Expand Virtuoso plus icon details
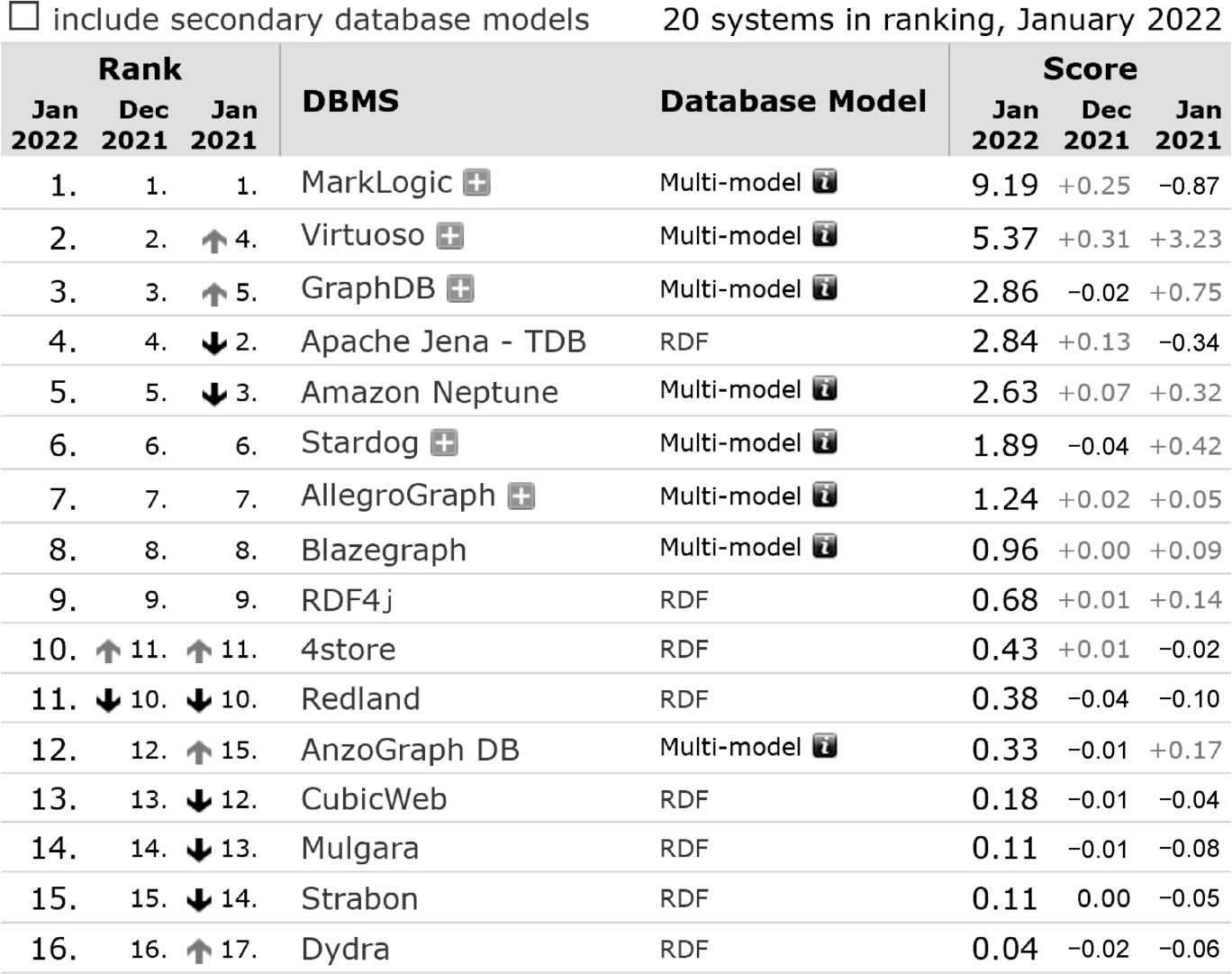This screenshot has width=1232, height=974. pyautogui.click(x=449, y=236)
